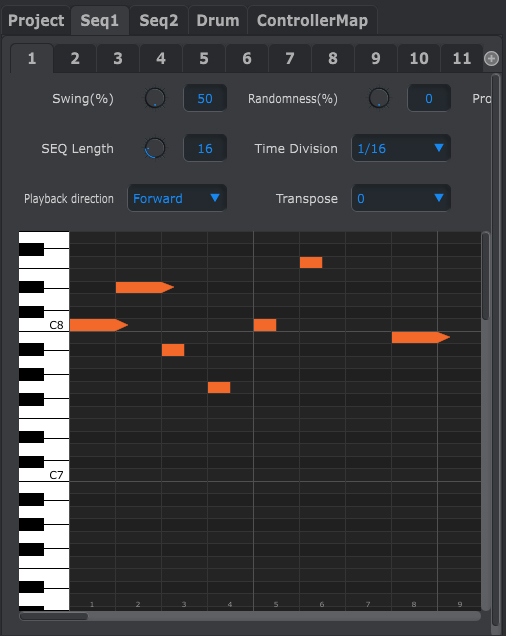Open the Seq1 tab
506x636 pixels.
coord(100,20)
